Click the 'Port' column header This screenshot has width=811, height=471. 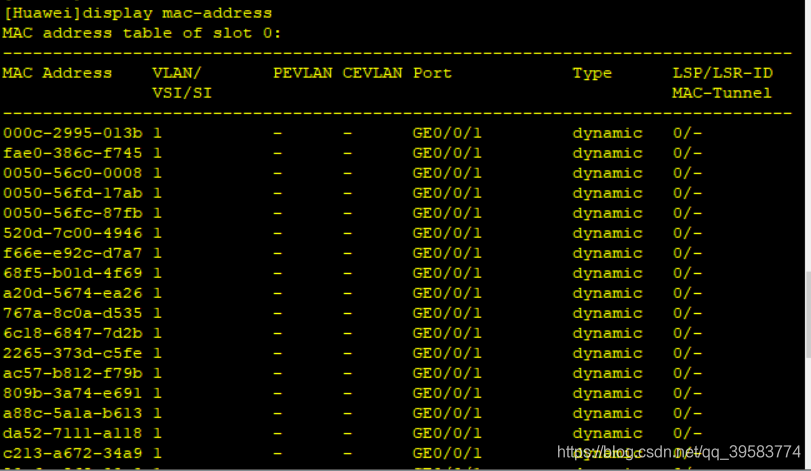point(432,73)
